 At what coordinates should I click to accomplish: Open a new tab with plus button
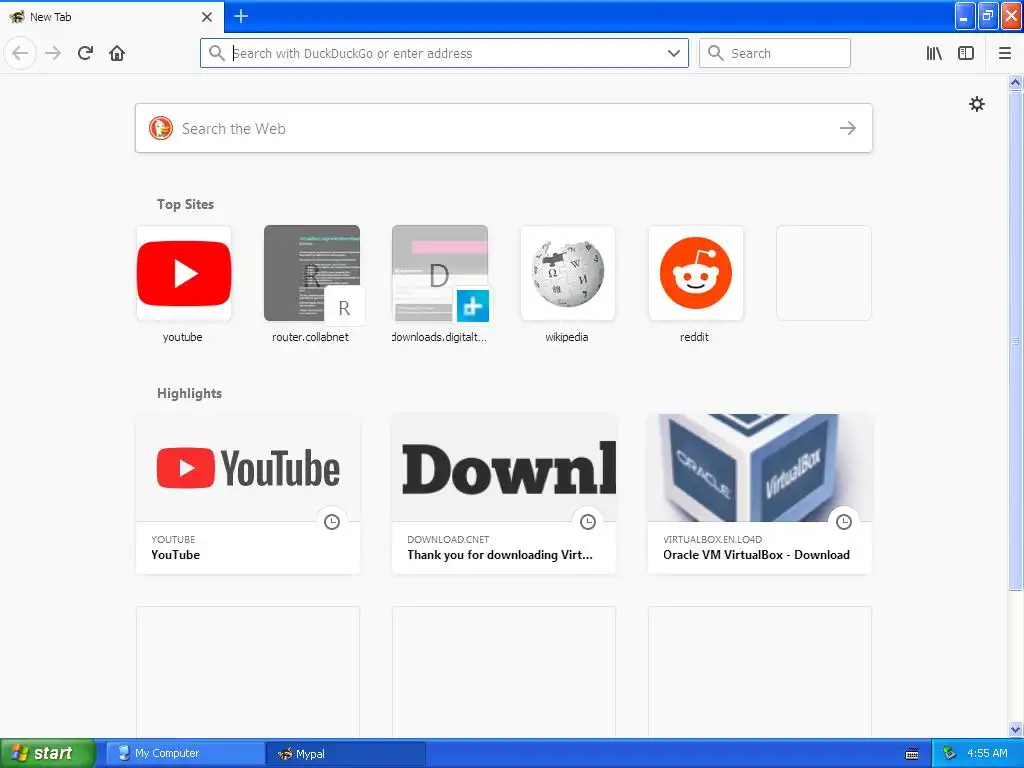[x=240, y=16]
